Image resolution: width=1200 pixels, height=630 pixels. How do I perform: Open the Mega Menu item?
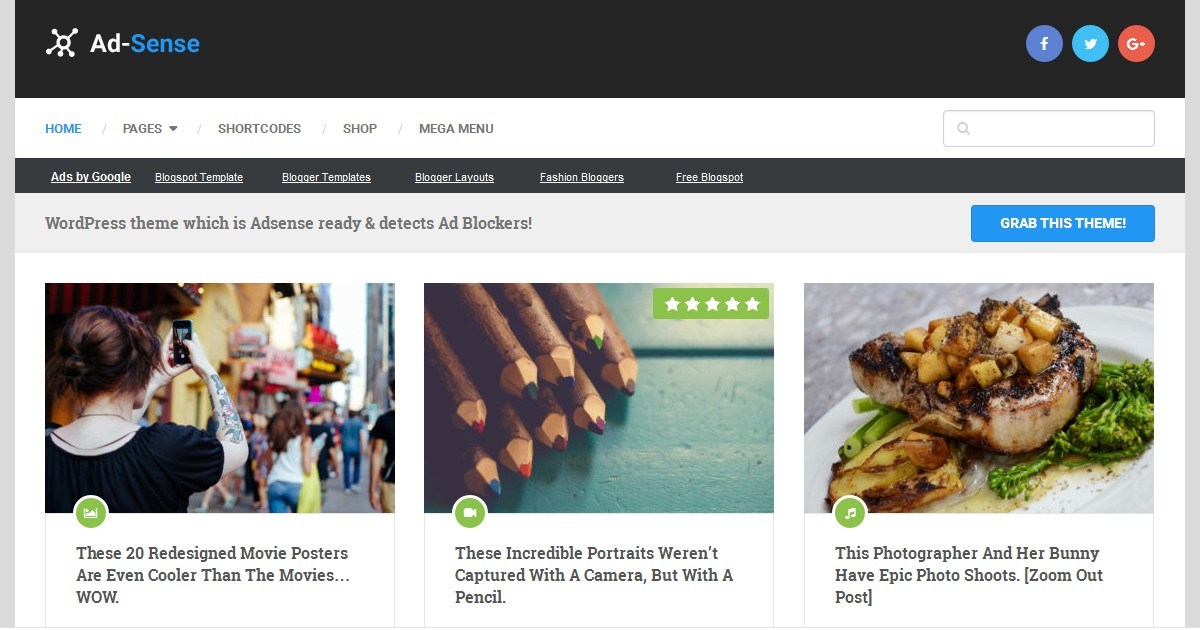coord(456,129)
